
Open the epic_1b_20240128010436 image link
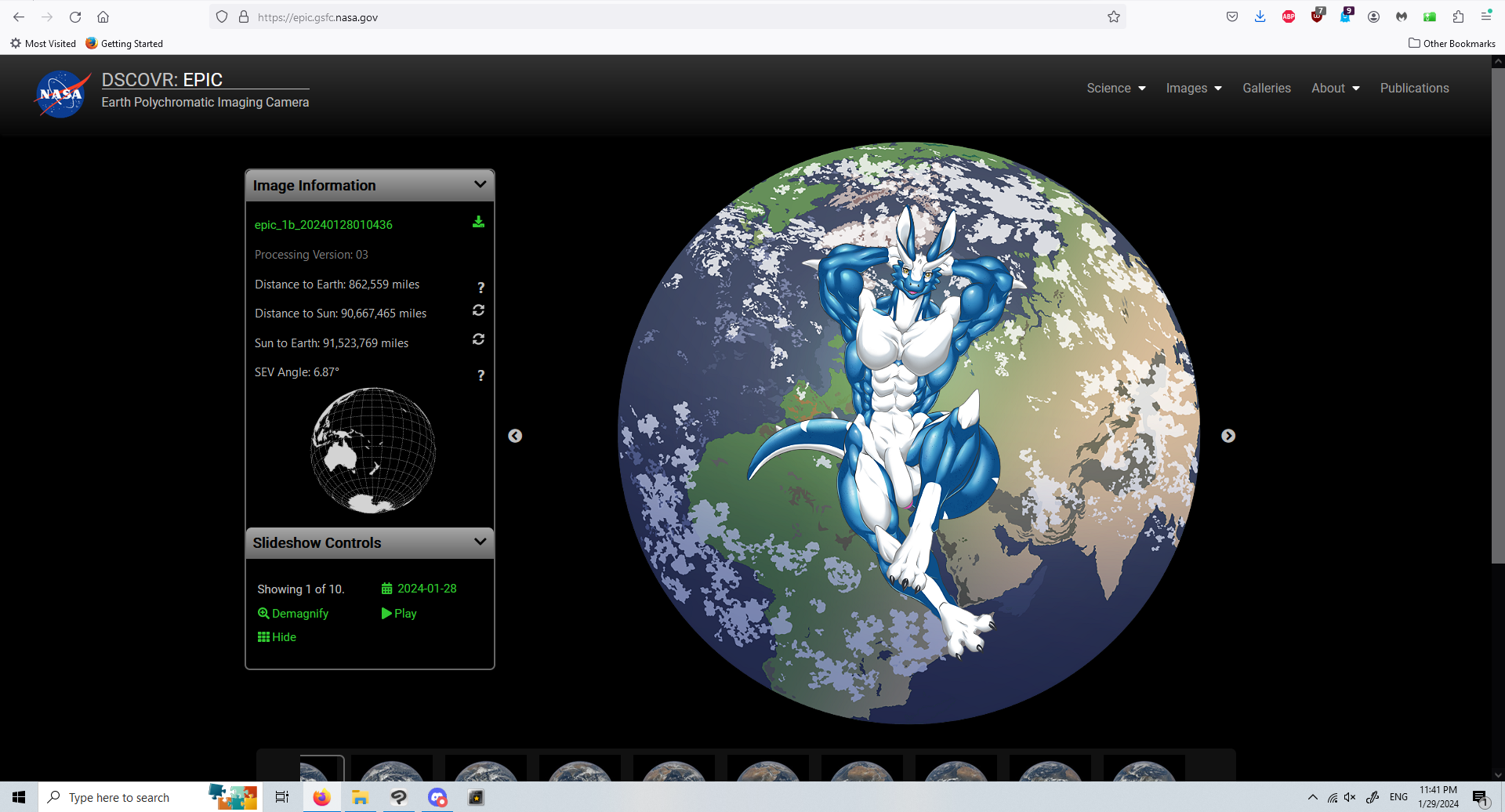[324, 225]
